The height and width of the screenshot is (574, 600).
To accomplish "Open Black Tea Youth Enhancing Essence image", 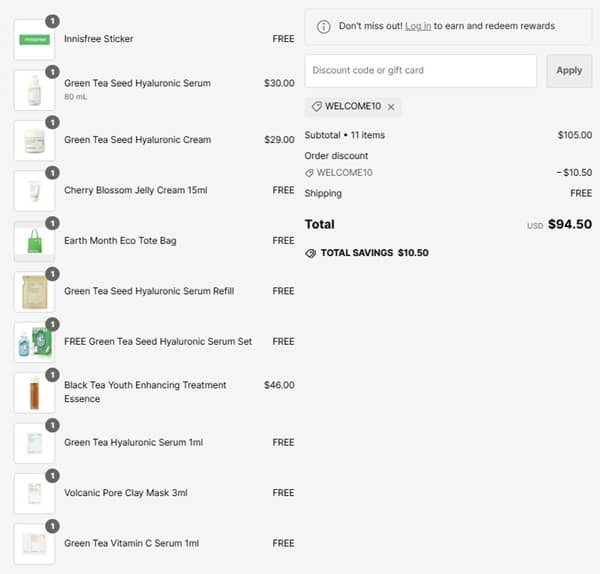I will tap(34, 393).
